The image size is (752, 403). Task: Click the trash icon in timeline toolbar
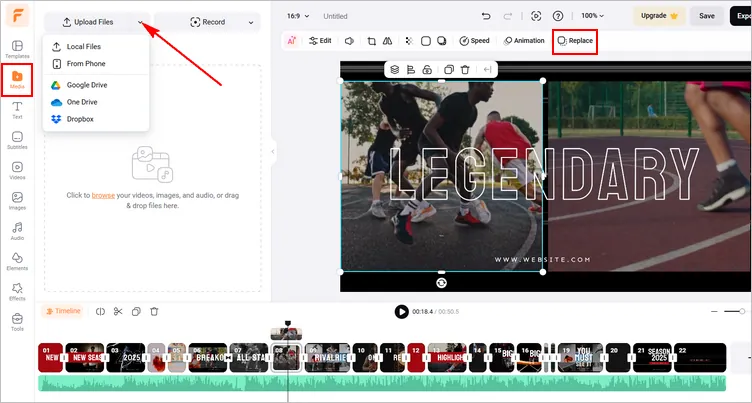154,311
